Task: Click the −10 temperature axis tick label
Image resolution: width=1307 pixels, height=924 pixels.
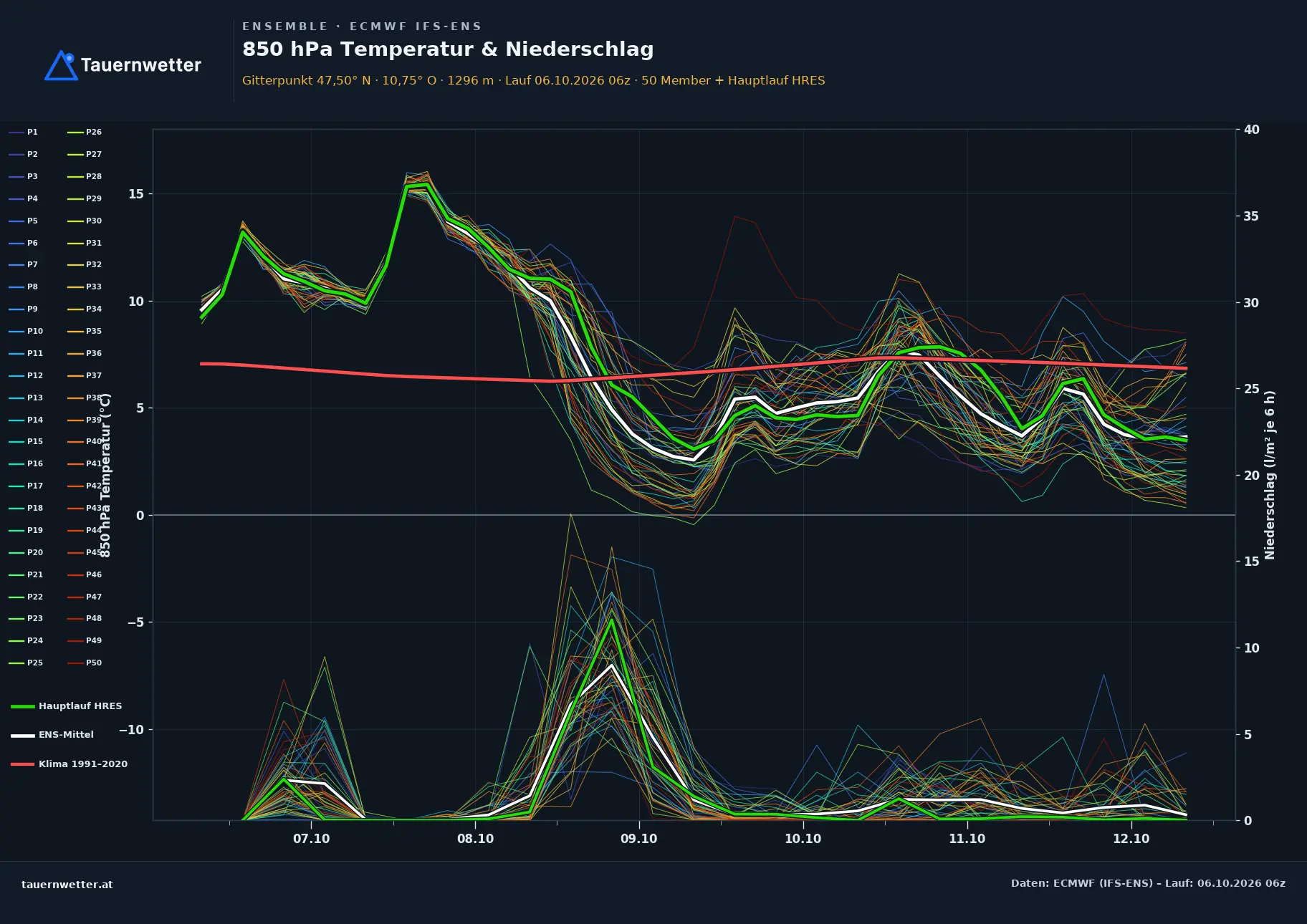Action: click(x=131, y=730)
